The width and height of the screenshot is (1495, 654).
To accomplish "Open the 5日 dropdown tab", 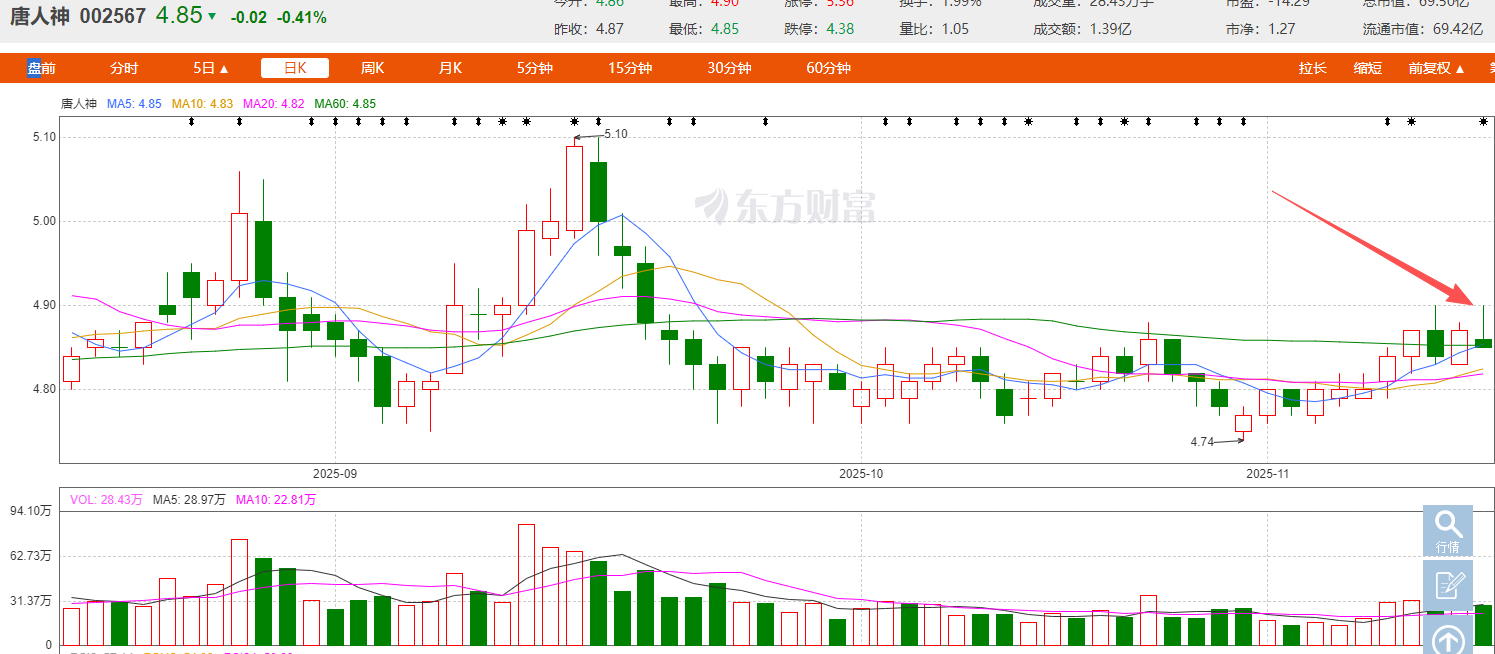I will 211,68.
